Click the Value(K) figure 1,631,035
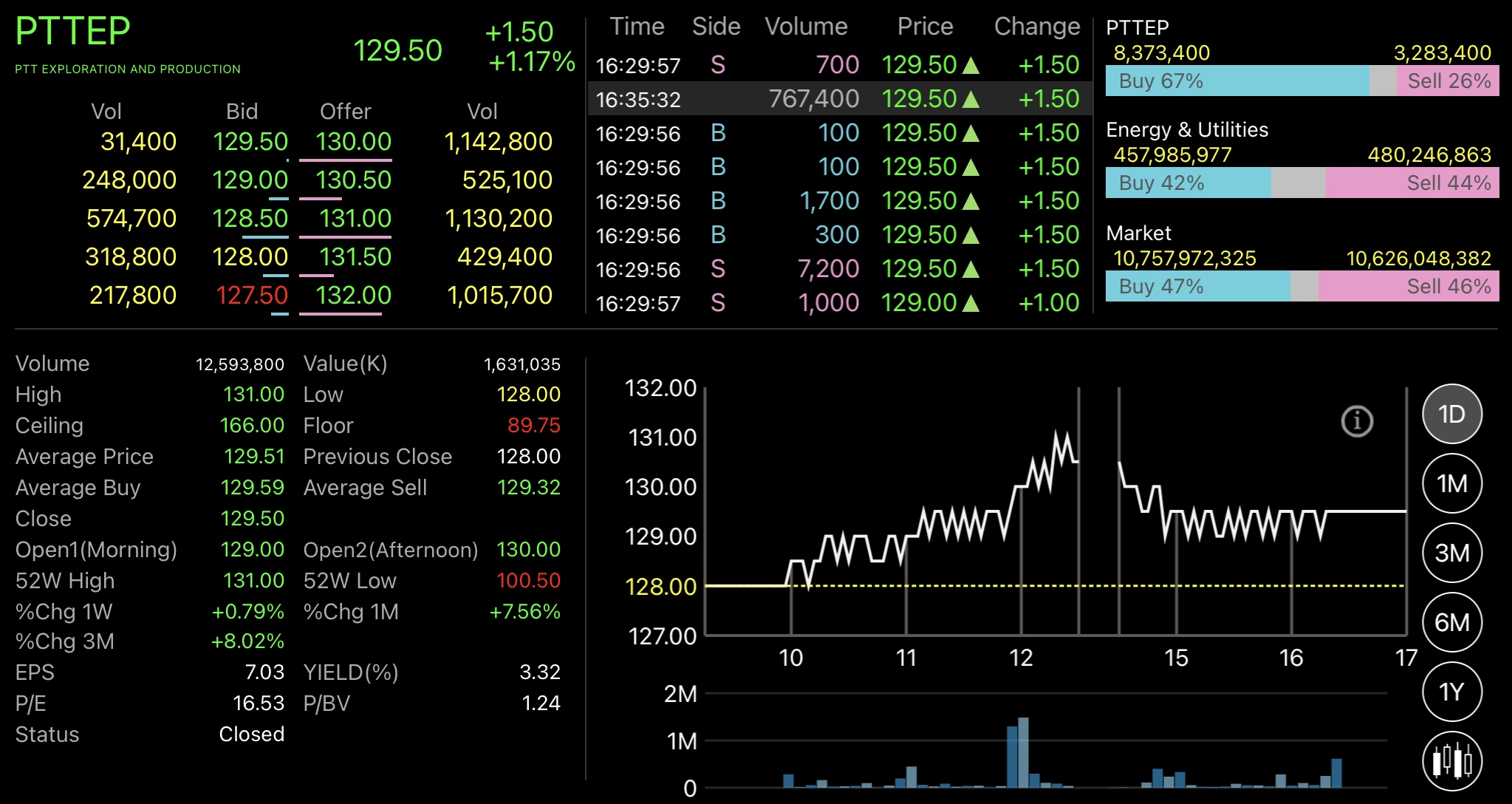Image resolution: width=1512 pixels, height=804 pixels. coord(522,364)
